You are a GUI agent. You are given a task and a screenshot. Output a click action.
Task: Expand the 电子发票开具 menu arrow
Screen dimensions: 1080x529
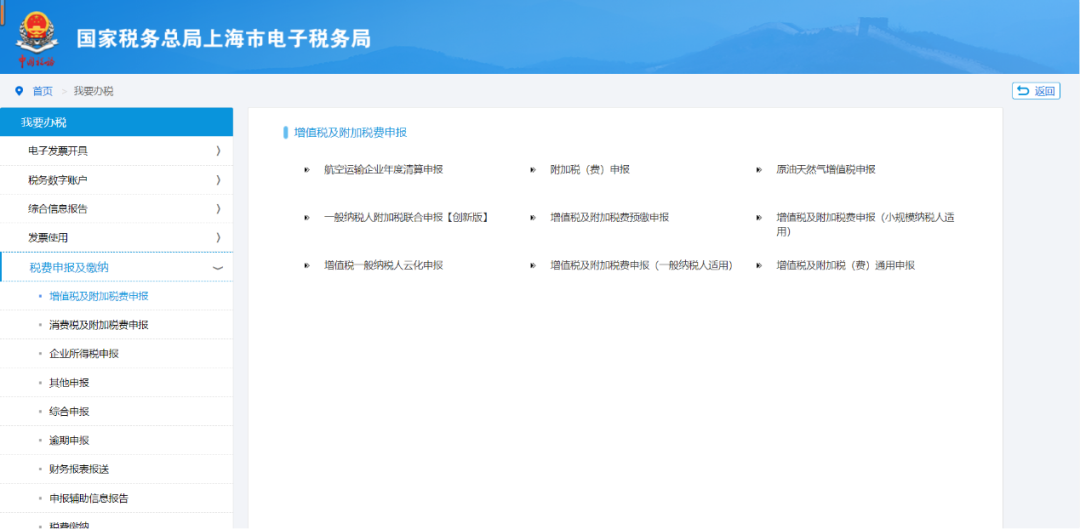click(217, 151)
